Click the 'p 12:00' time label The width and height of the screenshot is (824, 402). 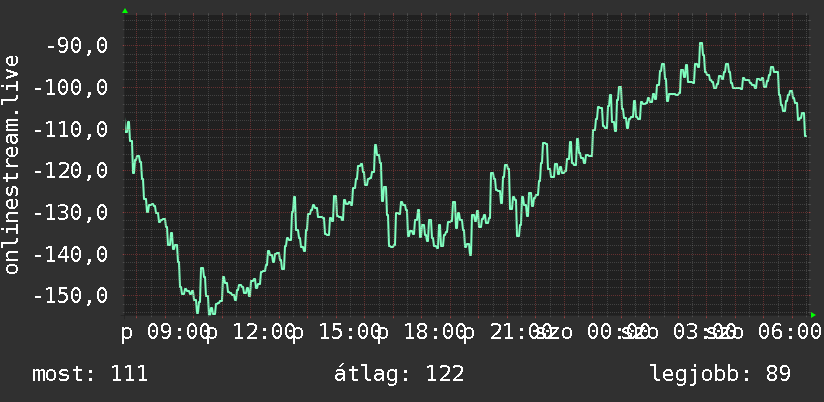tap(251, 332)
